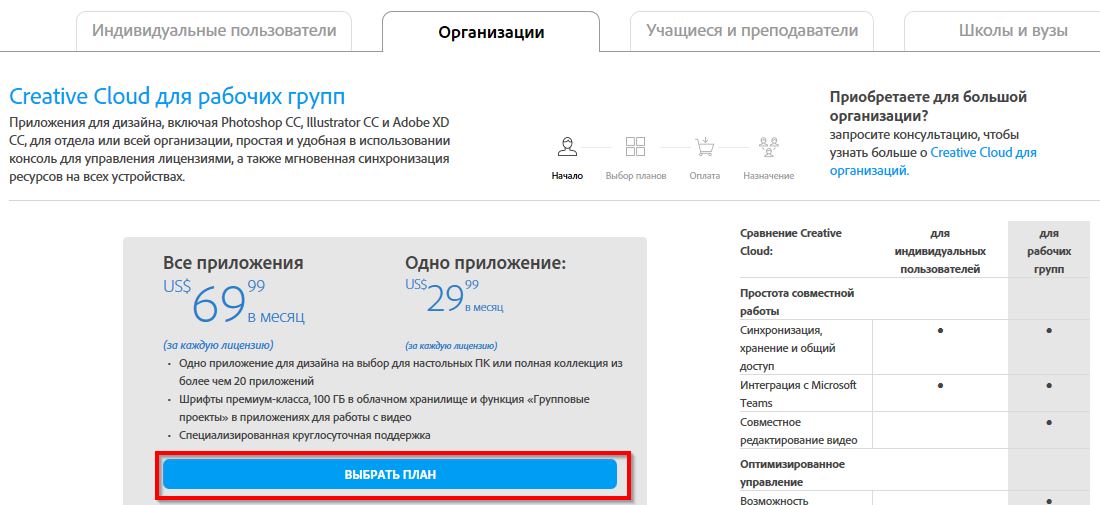Click the group icon for Назначение step
Viewport: 1100px width, 505px height.
coord(768,147)
